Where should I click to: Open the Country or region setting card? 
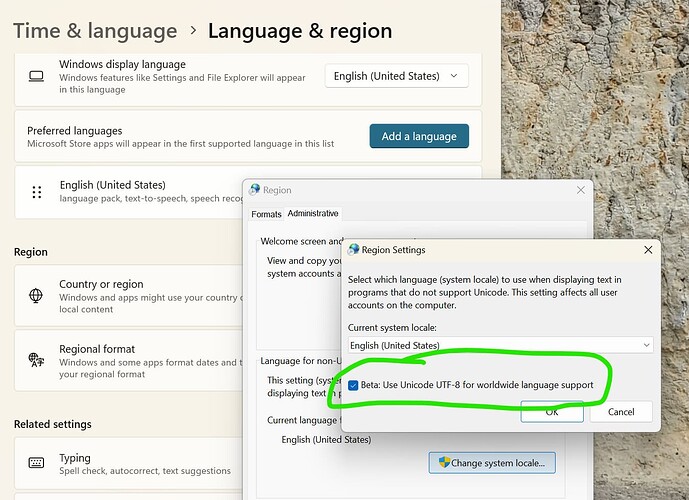pos(128,295)
